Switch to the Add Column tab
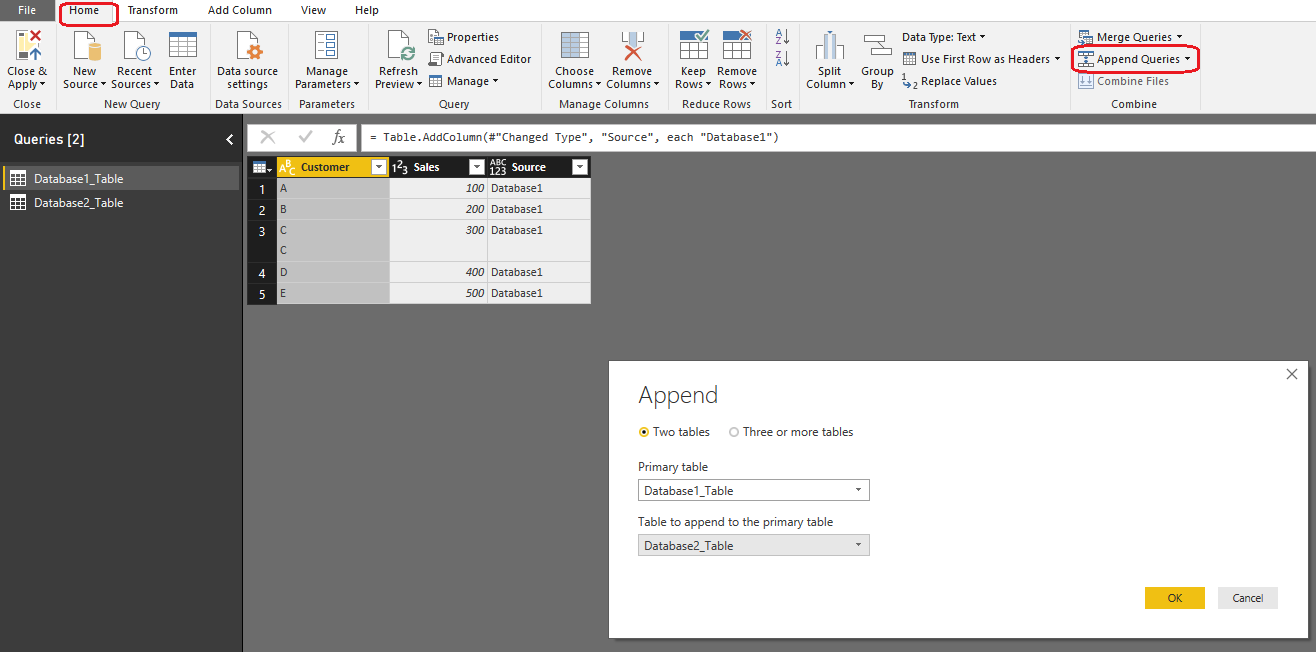The width and height of the screenshot is (1316, 652). pos(240,10)
